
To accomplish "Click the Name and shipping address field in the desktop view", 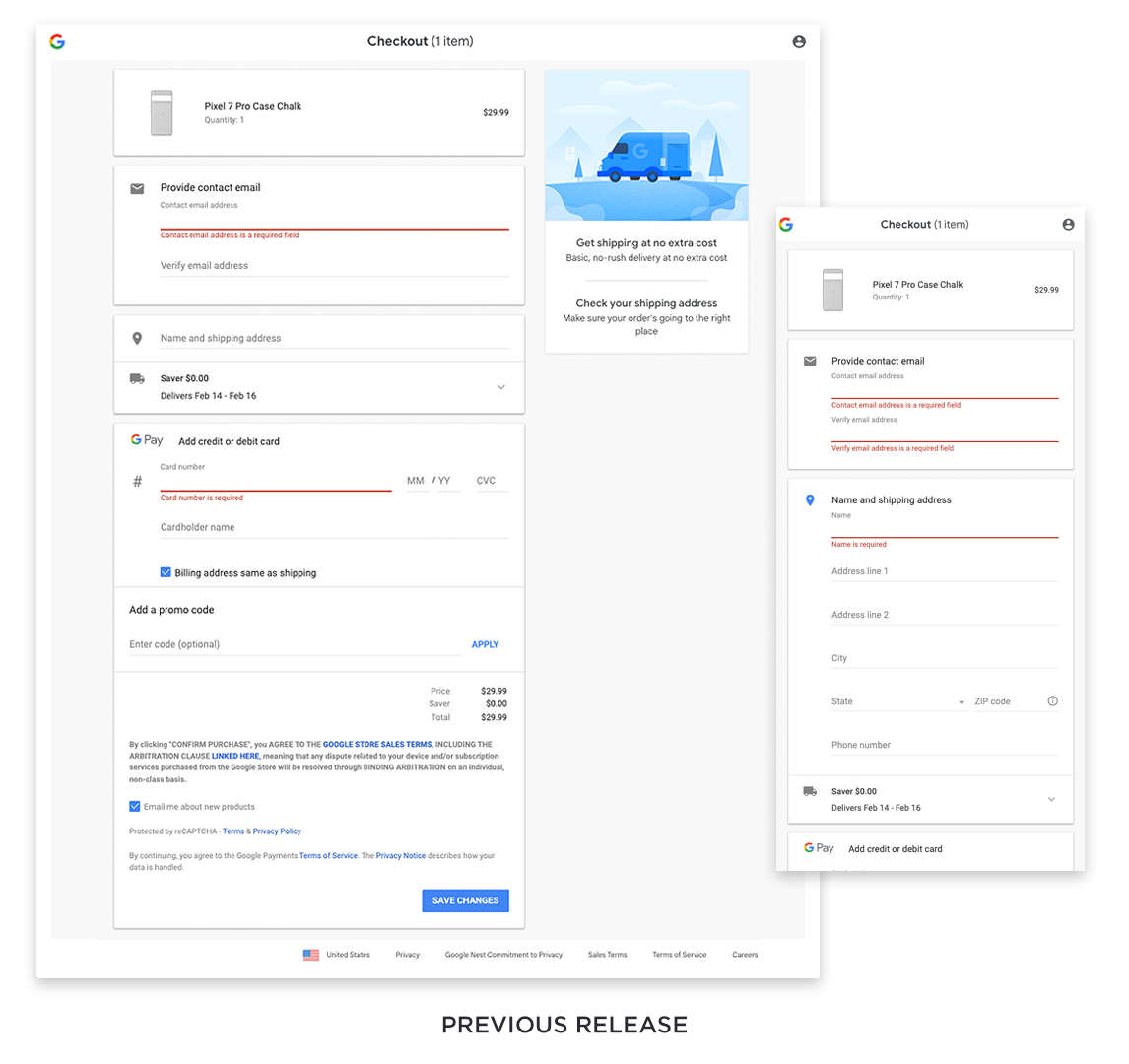I will pos(334,338).
